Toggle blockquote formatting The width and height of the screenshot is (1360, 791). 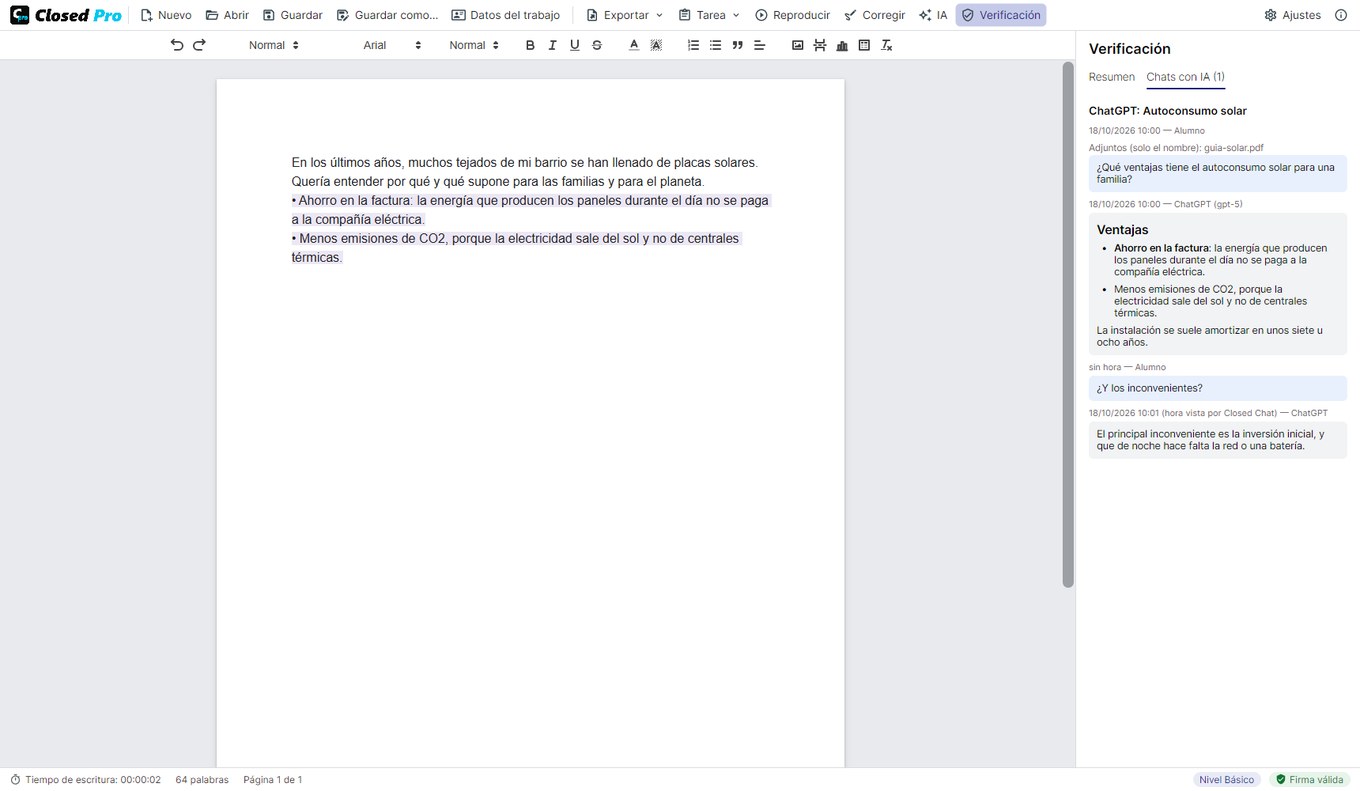[x=737, y=45]
